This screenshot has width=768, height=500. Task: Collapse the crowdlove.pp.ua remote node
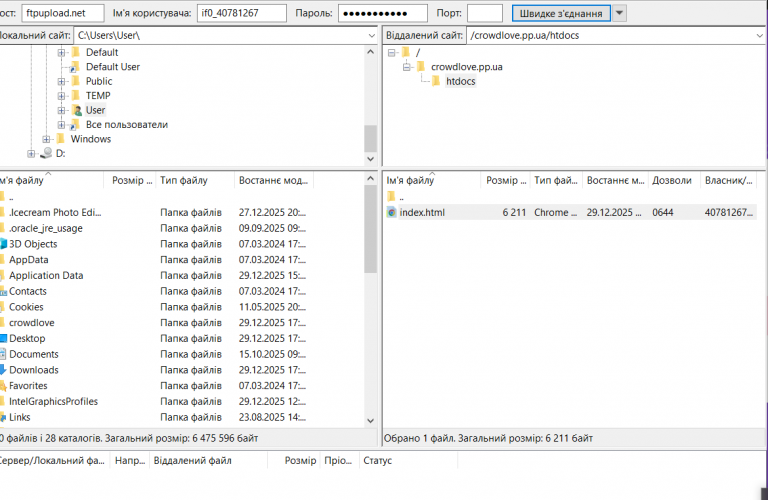[407, 67]
